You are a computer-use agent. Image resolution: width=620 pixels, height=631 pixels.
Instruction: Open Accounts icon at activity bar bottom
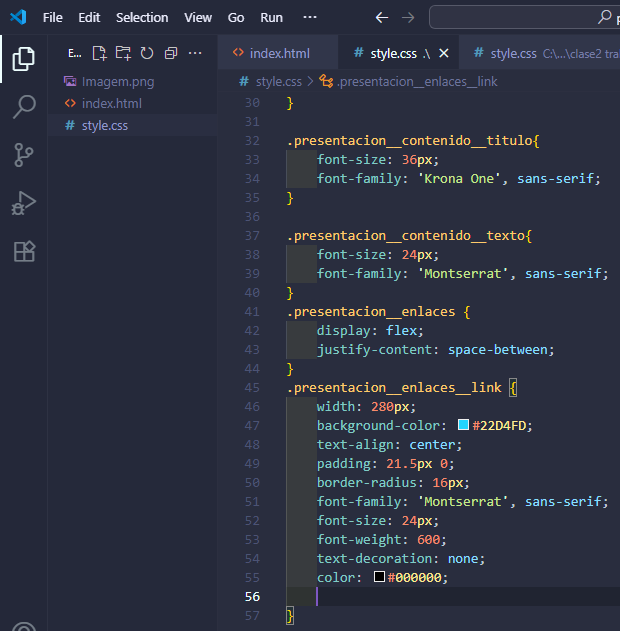(24, 626)
